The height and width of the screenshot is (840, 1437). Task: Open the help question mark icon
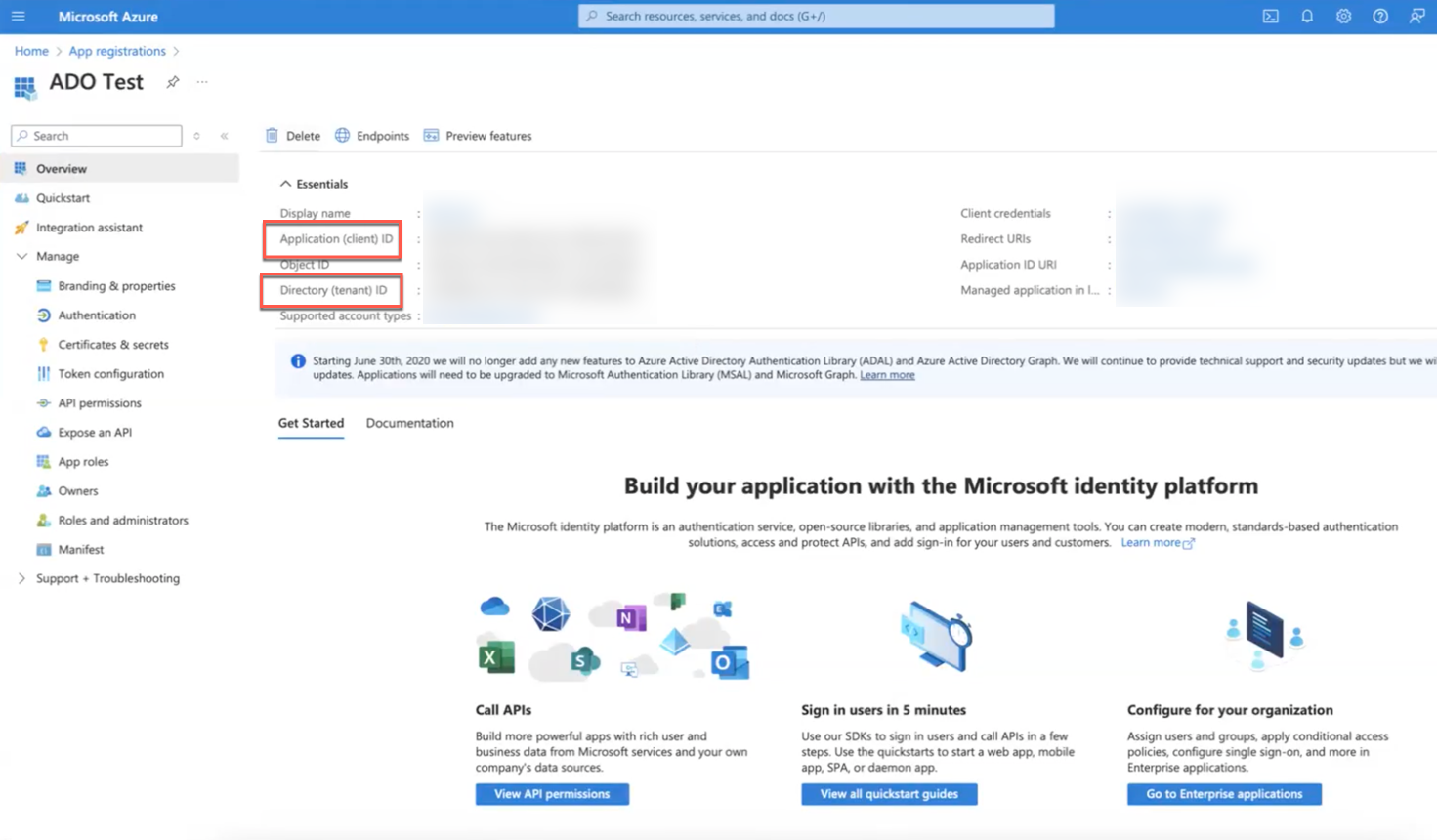coord(1380,16)
